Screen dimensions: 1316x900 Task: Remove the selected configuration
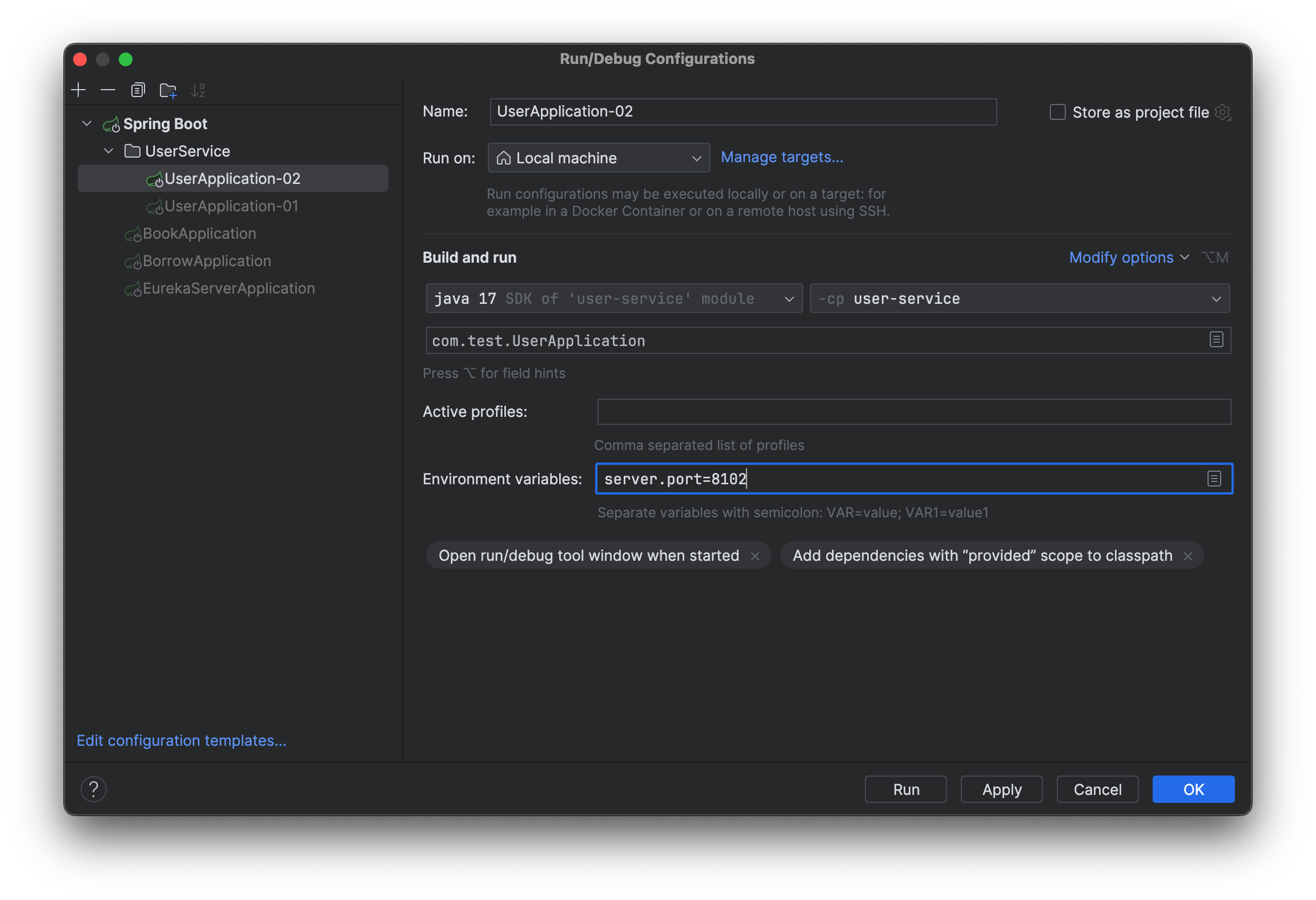coord(107,90)
